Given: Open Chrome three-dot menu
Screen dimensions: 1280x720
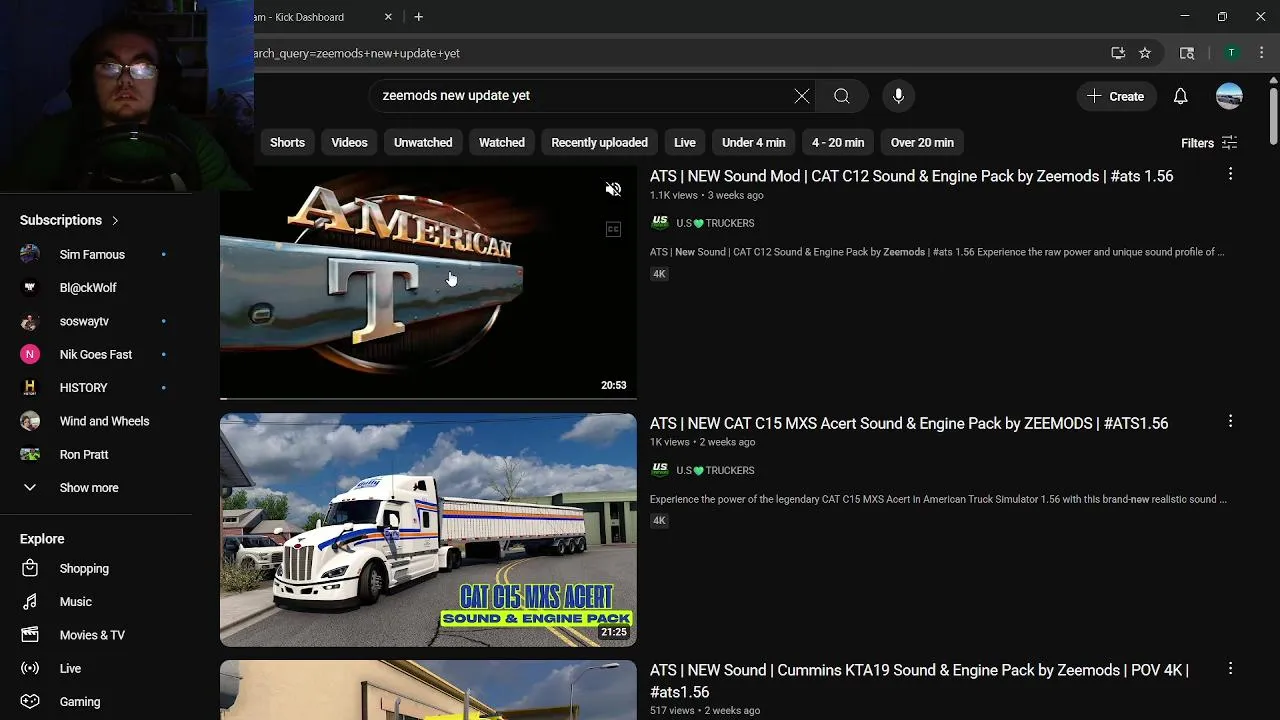Looking at the screenshot, I should (x=1263, y=53).
